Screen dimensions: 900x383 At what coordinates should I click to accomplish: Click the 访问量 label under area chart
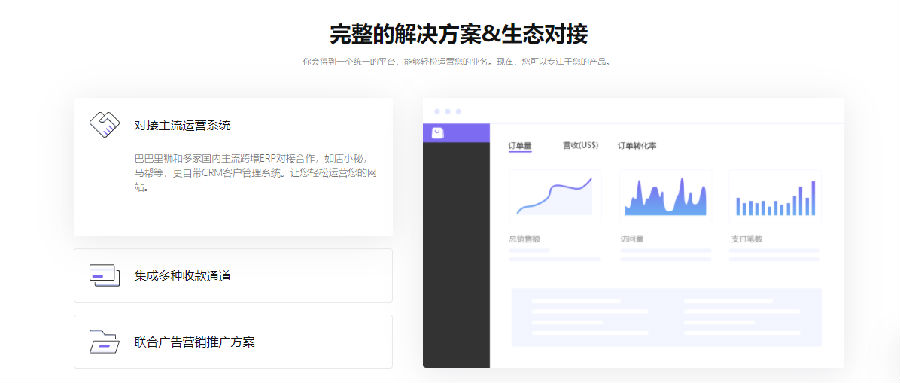(631, 239)
